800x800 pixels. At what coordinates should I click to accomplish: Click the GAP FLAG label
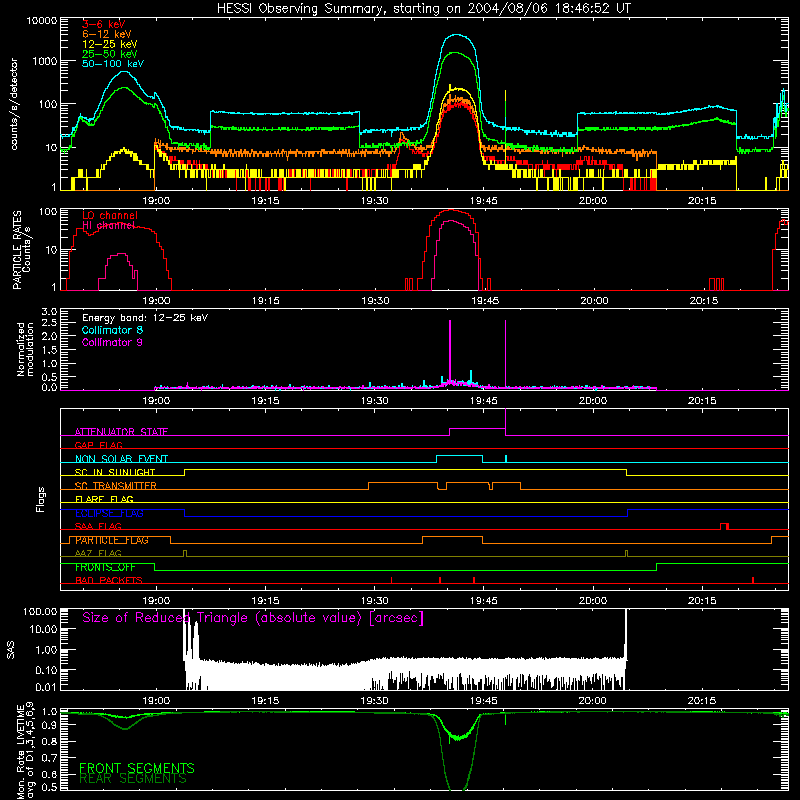point(98,445)
